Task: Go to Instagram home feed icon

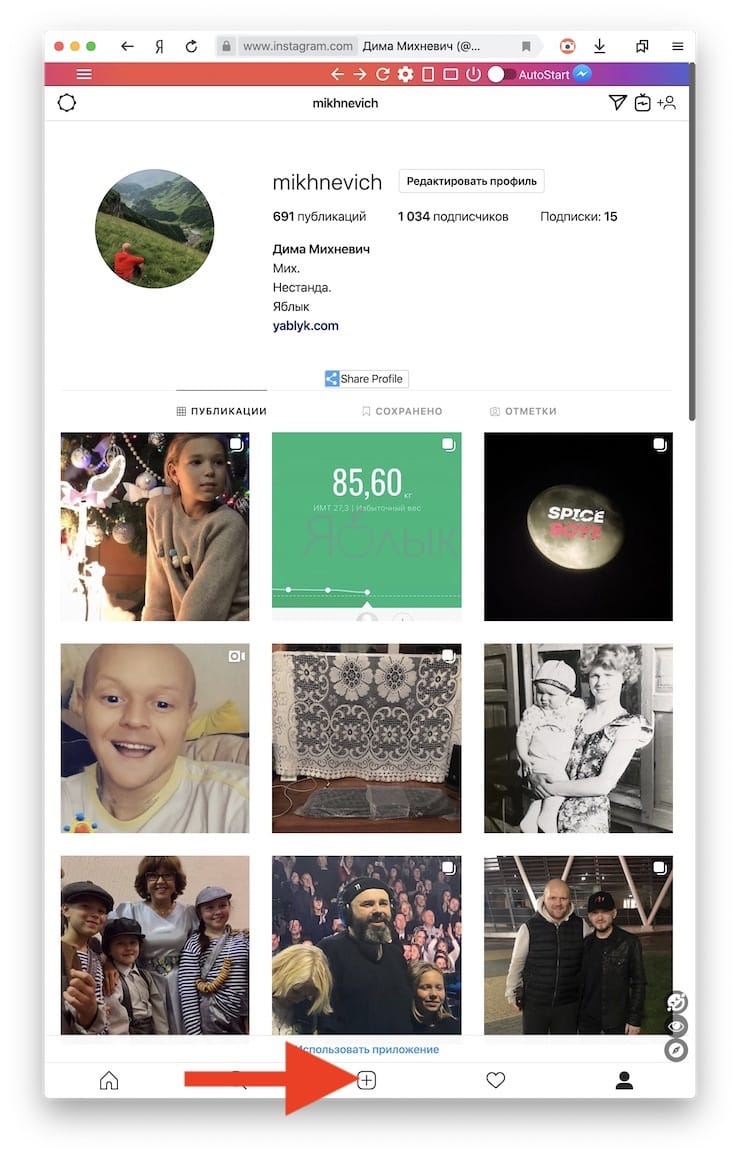Action: pyautogui.click(x=108, y=1080)
